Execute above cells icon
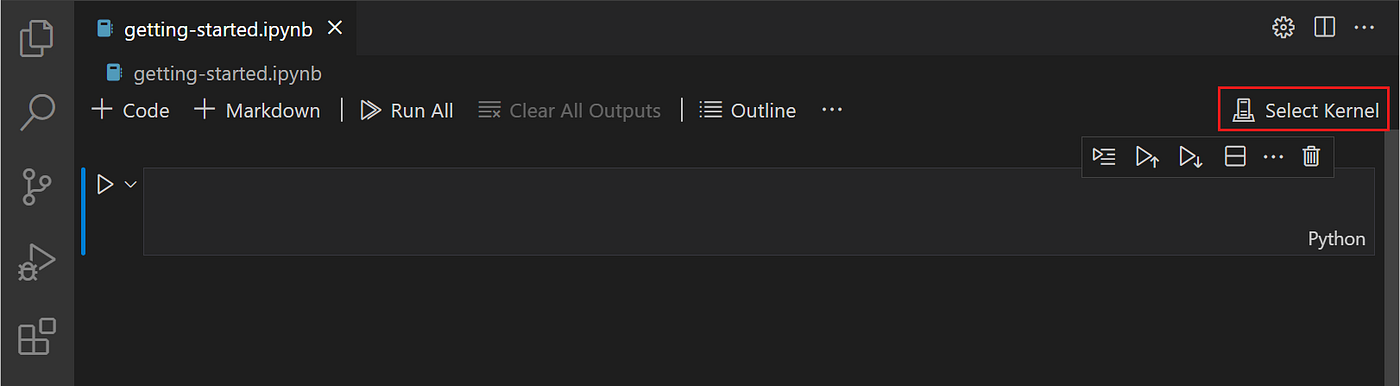 (1148, 157)
